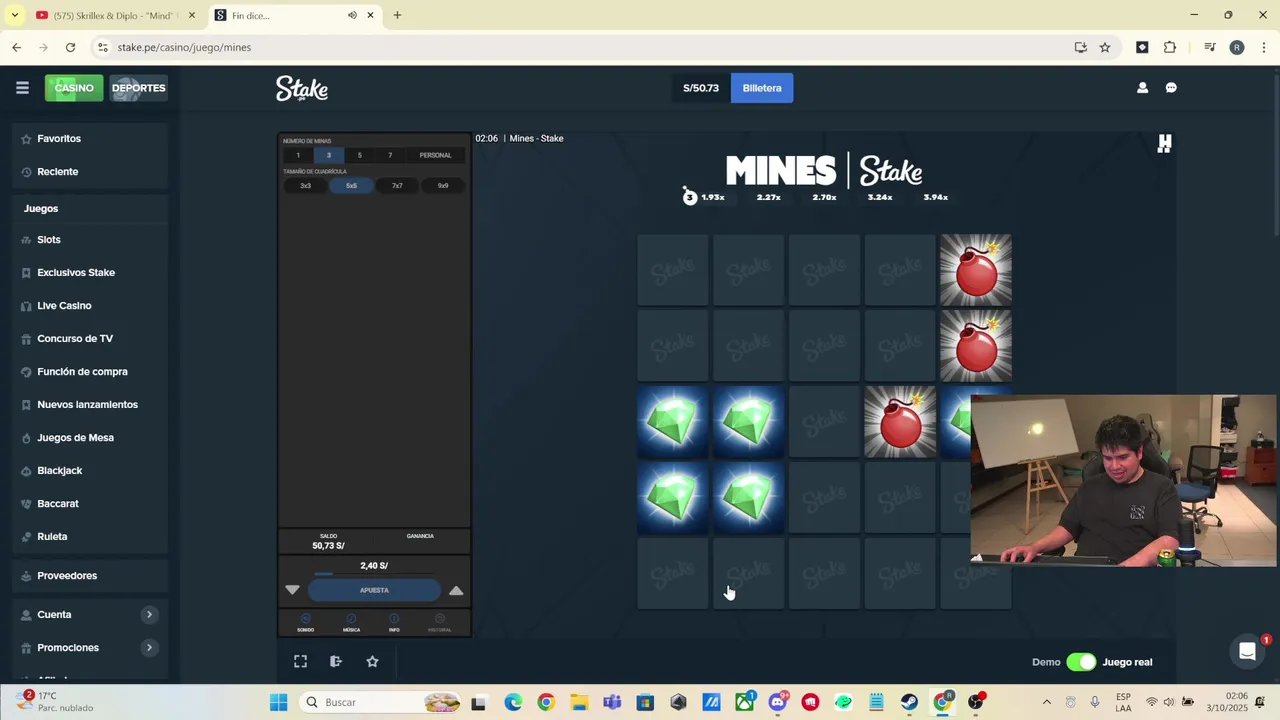
Task: Switch to Casino tab
Action: [x=74, y=88]
